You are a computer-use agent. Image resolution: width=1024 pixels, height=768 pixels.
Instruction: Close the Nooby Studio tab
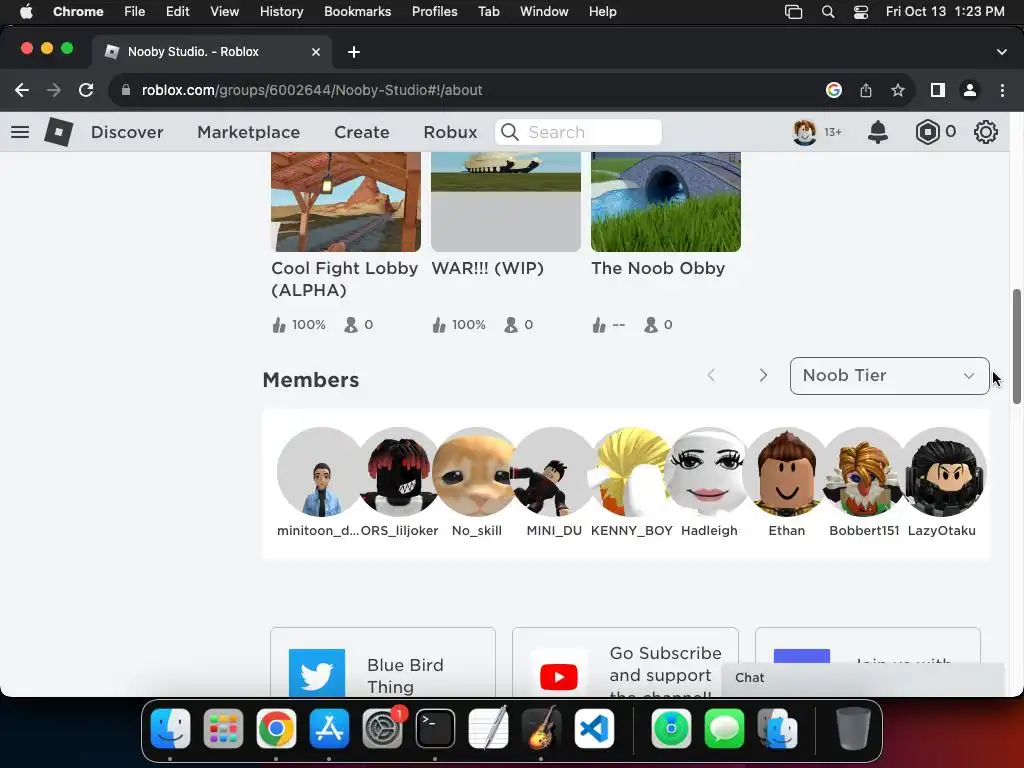point(316,52)
